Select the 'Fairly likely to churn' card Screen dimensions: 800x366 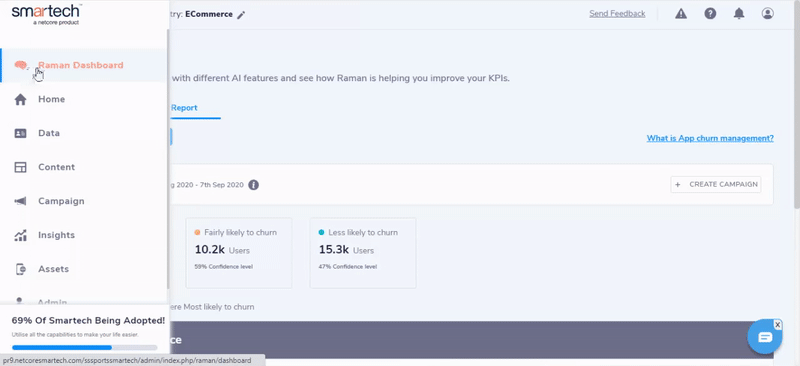239,253
